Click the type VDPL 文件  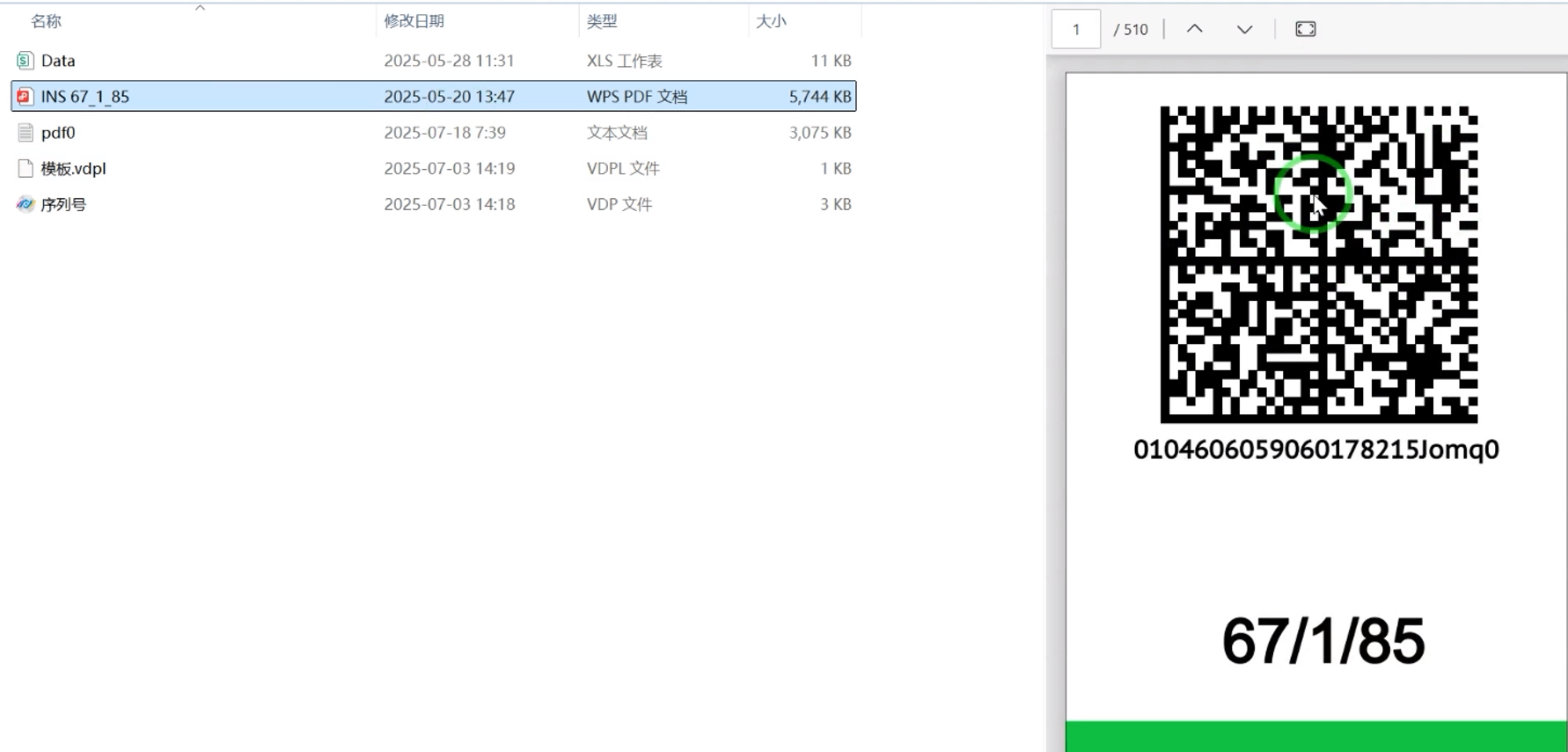[623, 168]
